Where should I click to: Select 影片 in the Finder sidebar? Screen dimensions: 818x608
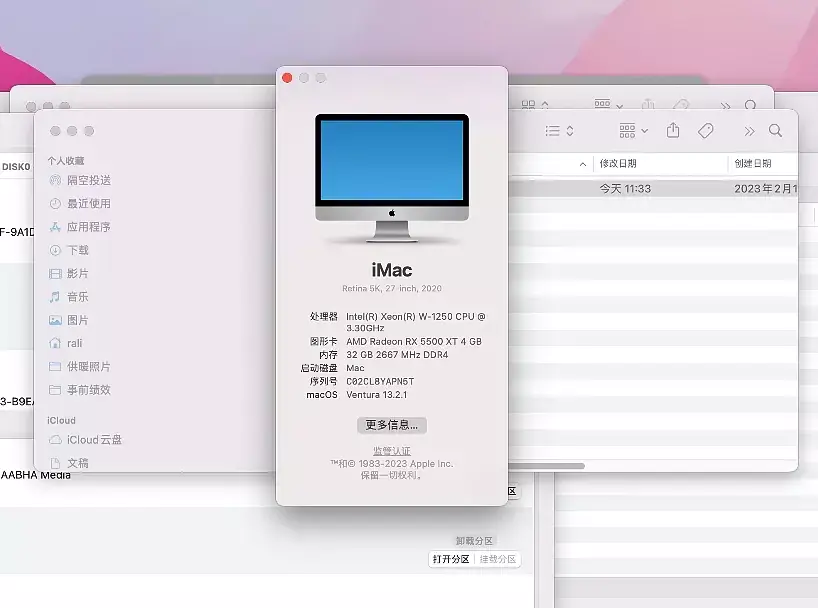coord(69,273)
